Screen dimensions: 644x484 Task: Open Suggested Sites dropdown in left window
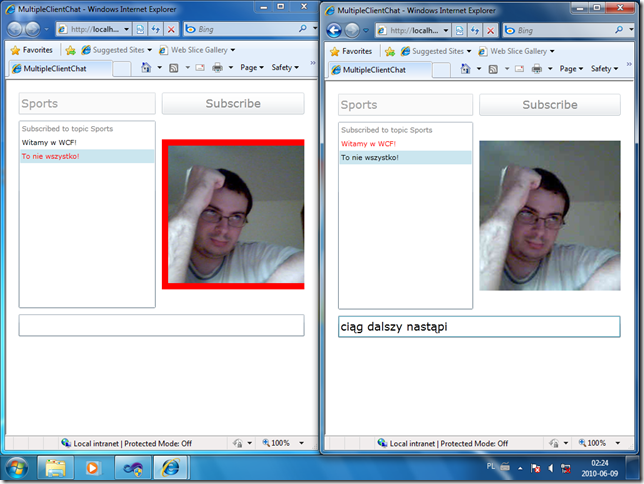[x=117, y=50]
